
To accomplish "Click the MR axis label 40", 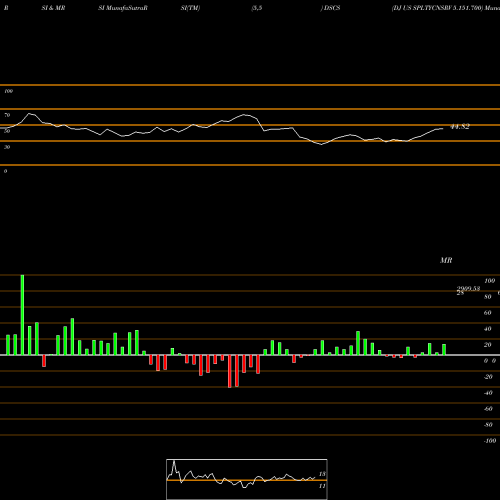I will point(488,329).
